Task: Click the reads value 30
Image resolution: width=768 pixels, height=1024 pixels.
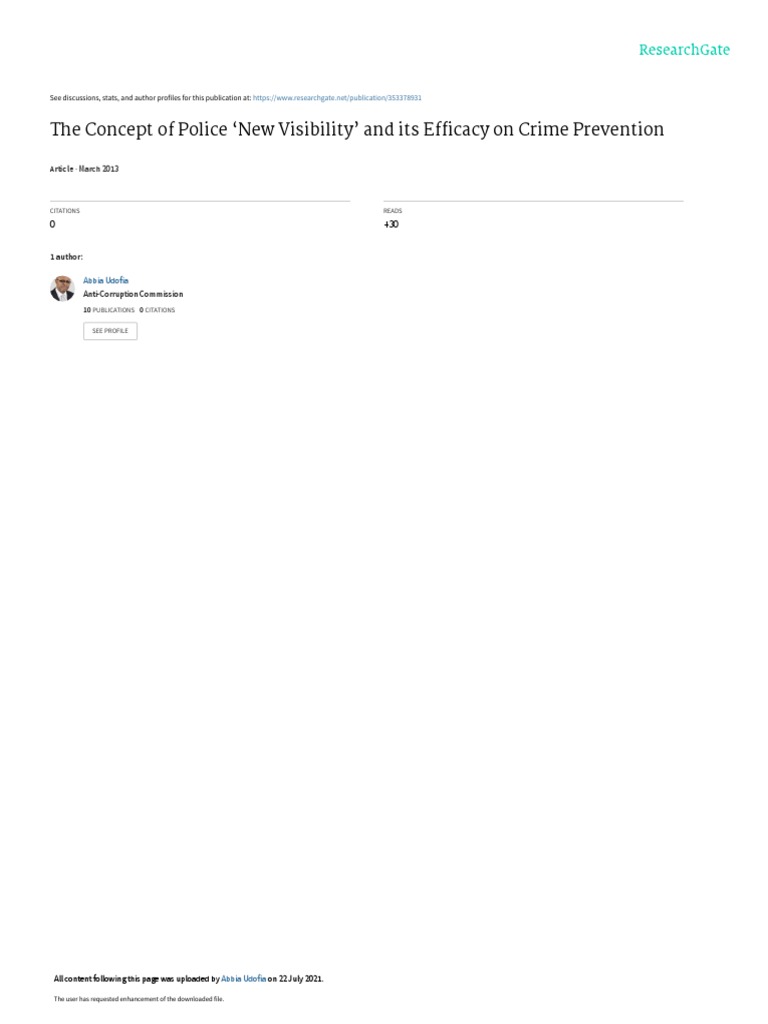Action: [x=391, y=224]
